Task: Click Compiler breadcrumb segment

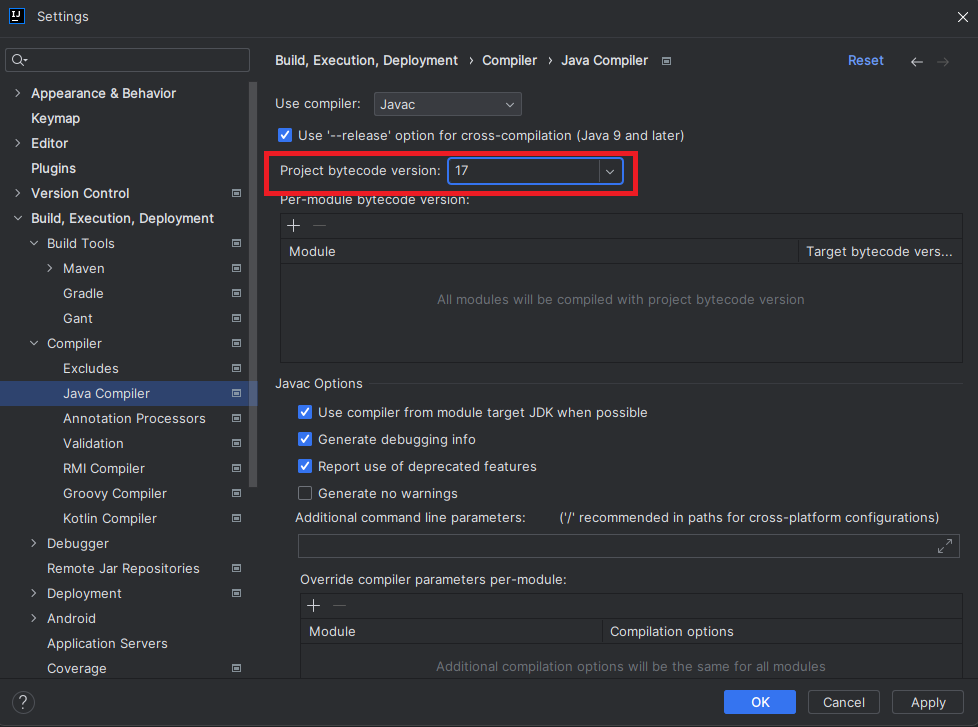Action: pyautogui.click(x=509, y=60)
